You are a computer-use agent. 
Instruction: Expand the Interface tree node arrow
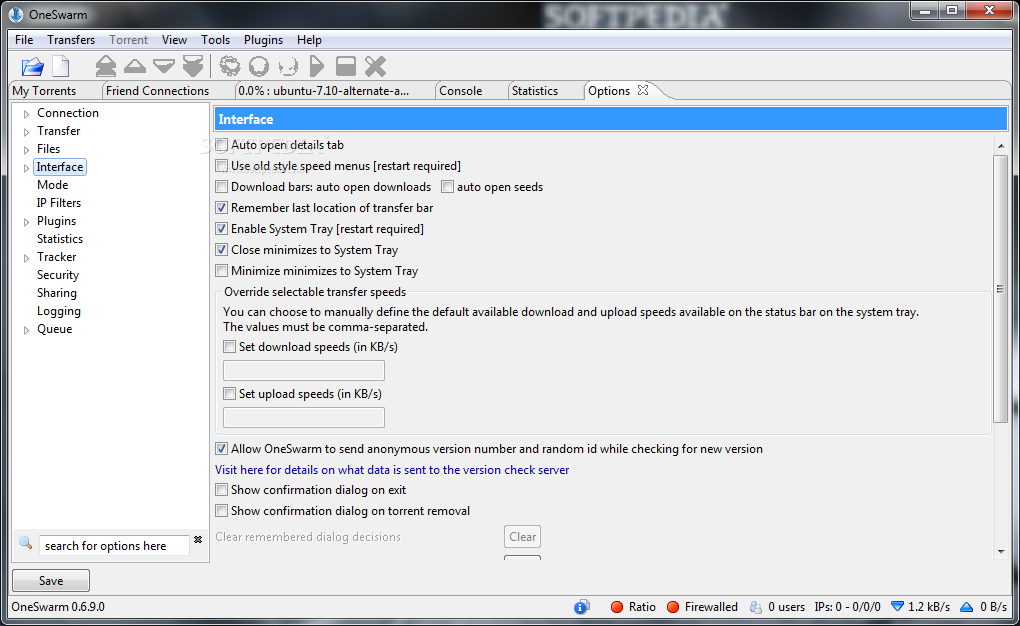point(27,168)
